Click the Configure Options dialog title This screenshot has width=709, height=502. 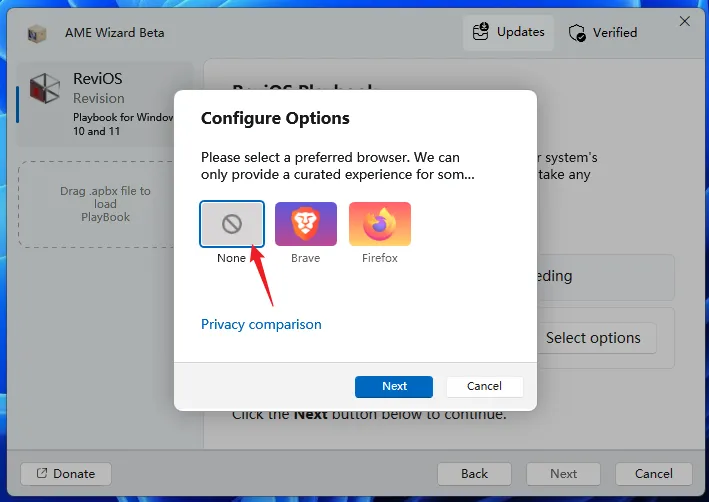pyautogui.click(x=275, y=118)
